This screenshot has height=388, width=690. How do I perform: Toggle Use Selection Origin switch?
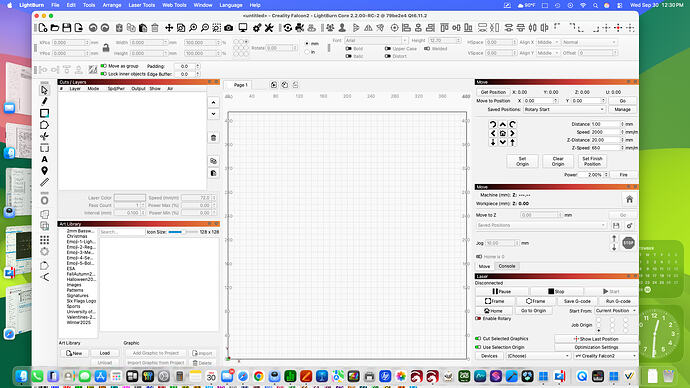click(478, 347)
